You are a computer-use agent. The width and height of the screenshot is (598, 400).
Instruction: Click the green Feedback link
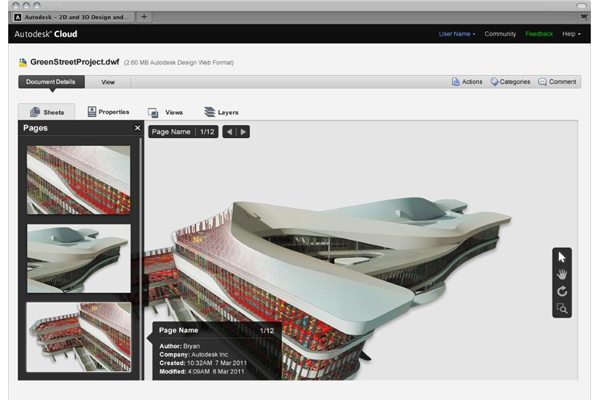click(x=539, y=34)
